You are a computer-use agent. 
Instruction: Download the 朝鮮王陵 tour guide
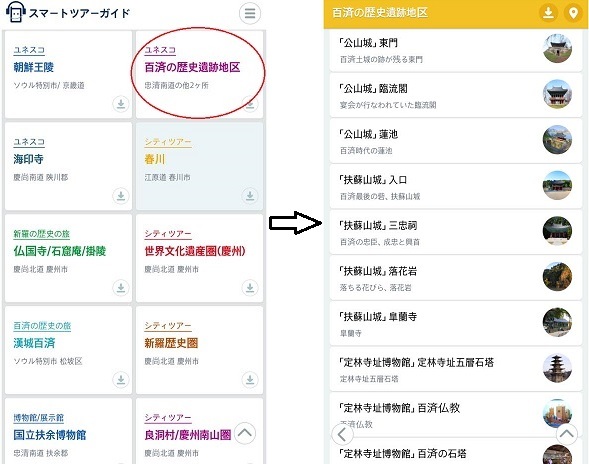[121, 104]
